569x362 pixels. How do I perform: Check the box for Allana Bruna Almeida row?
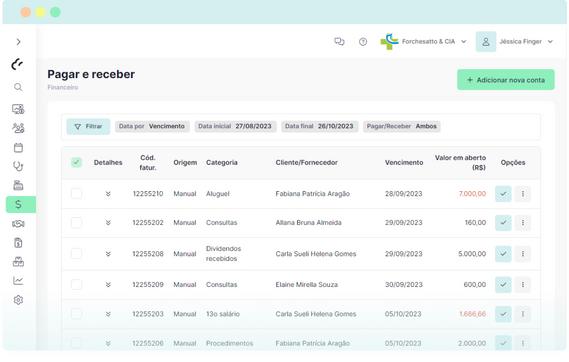point(76,222)
